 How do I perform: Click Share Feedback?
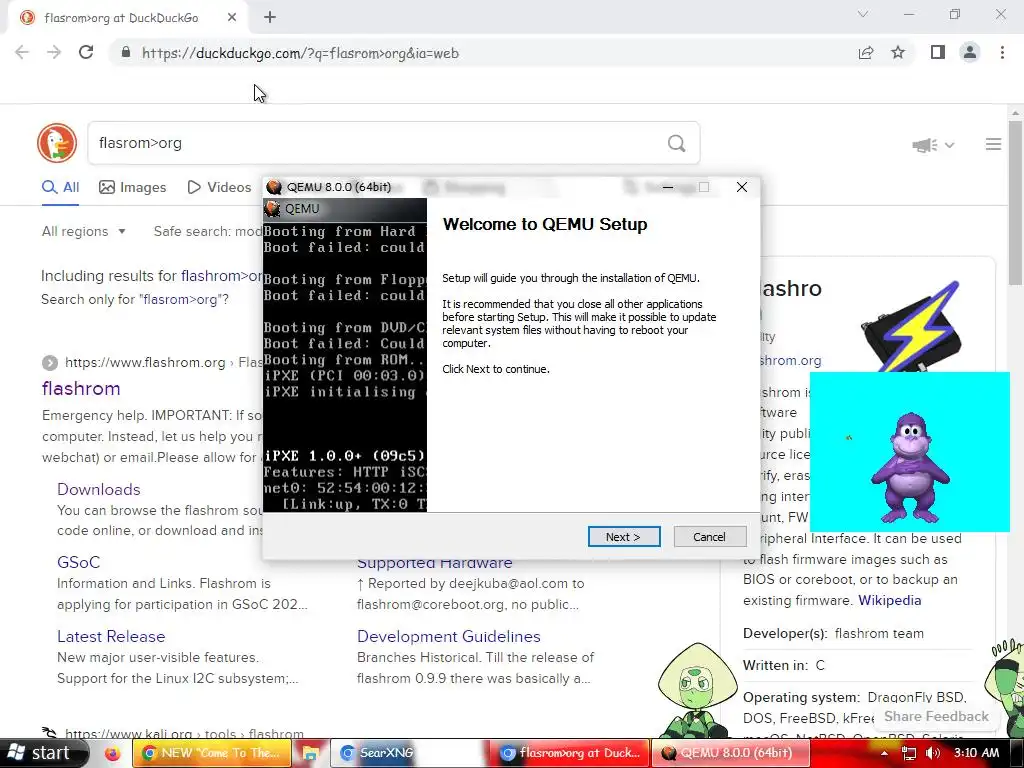(x=936, y=716)
